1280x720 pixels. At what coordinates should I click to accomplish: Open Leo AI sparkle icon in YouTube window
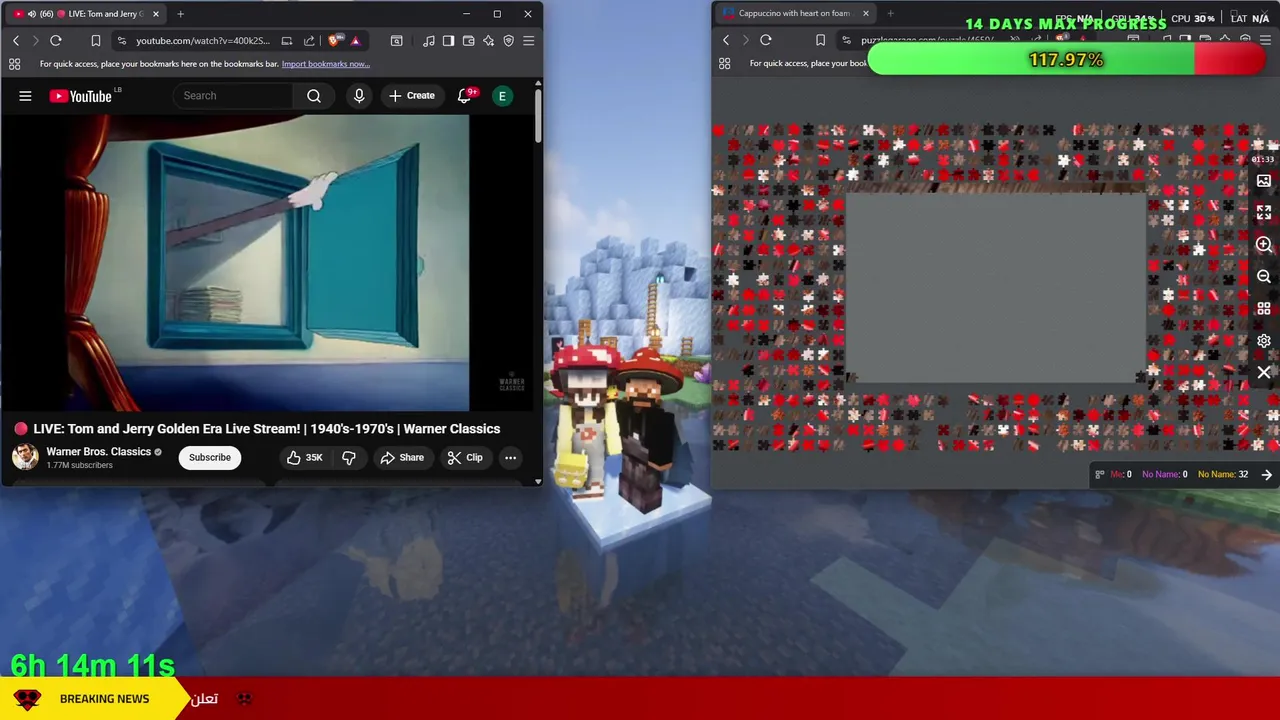coord(488,41)
